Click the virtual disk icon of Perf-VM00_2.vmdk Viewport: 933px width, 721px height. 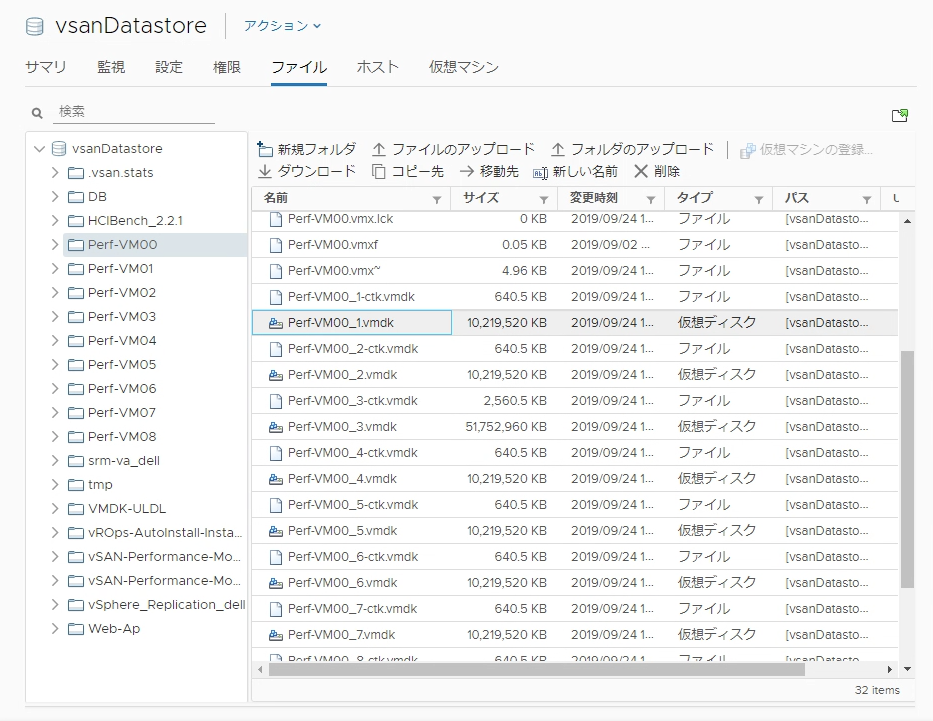click(275, 375)
